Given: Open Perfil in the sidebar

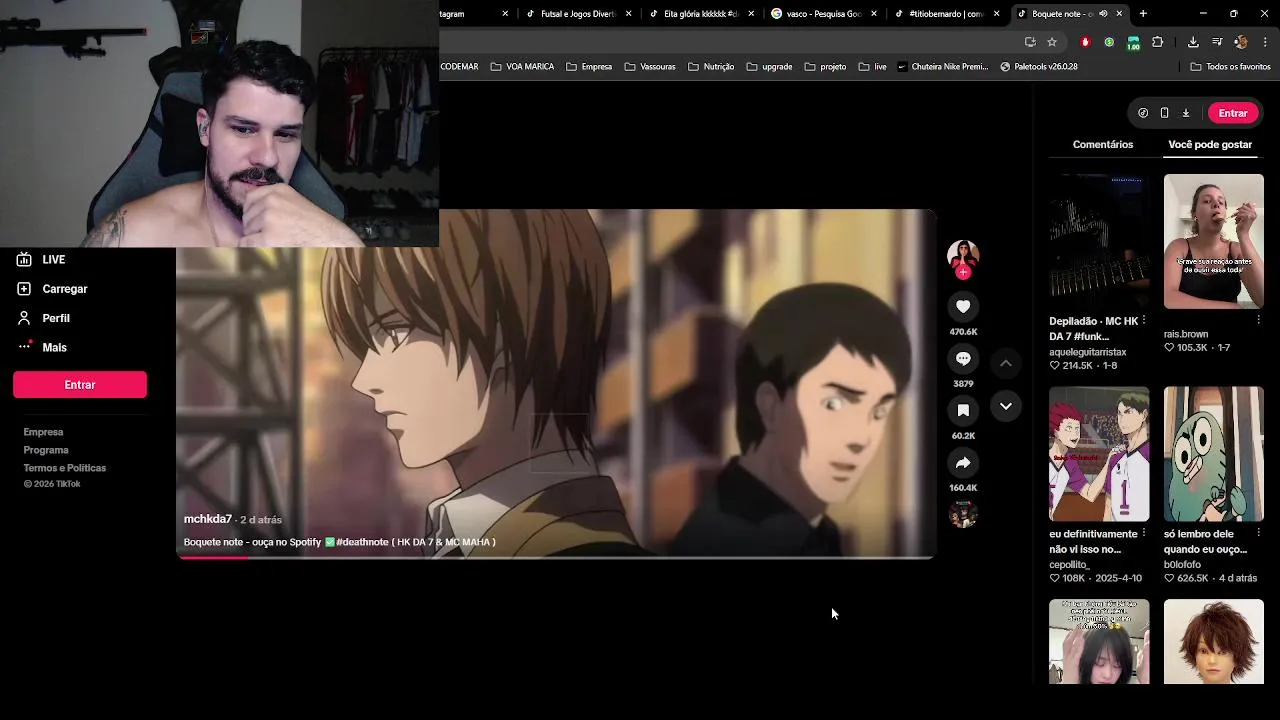Looking at the screenshot, I should point(44,318).
